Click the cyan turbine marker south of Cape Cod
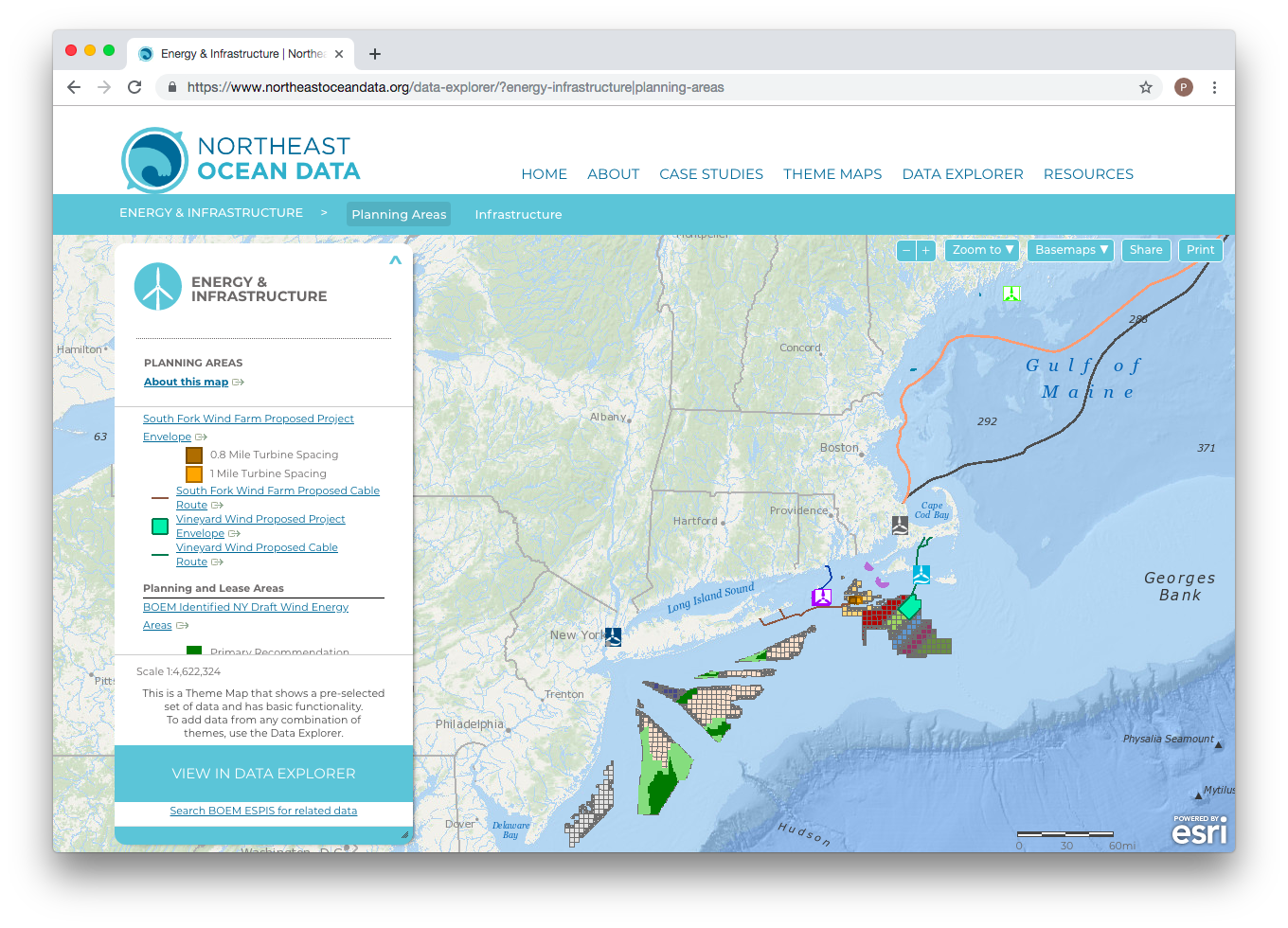The height and width of the screenshot is (928, 1288). (921, 574)
